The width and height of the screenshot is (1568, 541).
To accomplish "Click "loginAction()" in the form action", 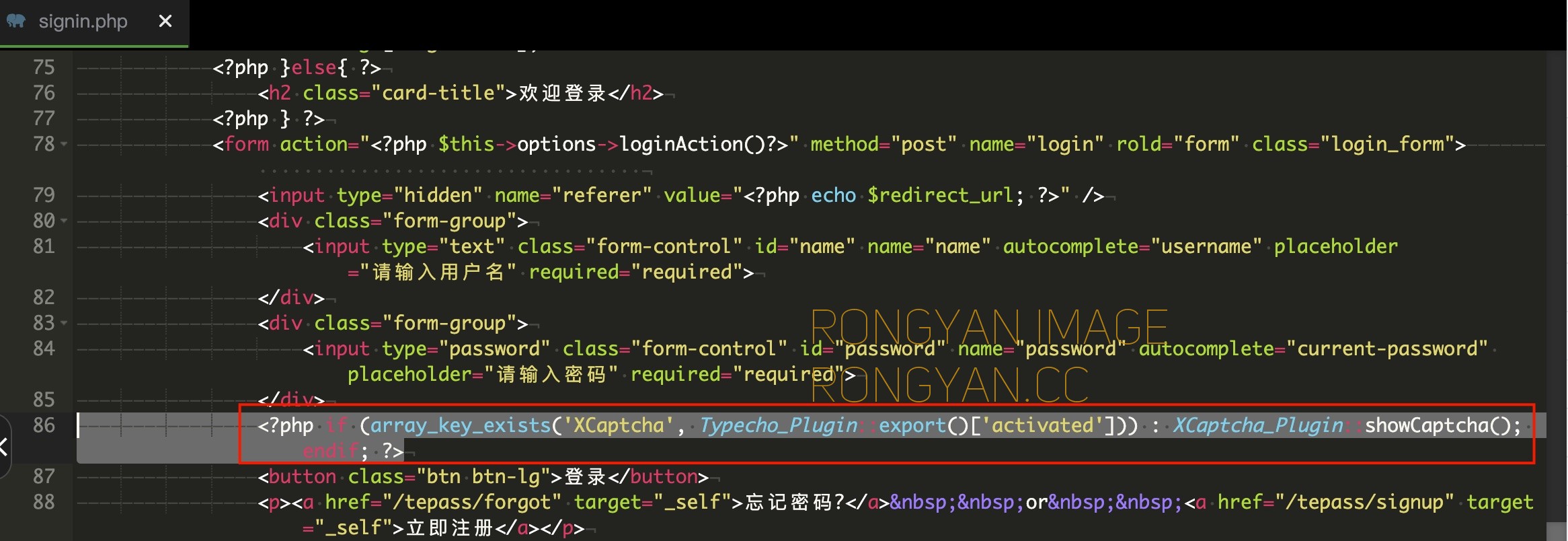I will pos(693,144).
